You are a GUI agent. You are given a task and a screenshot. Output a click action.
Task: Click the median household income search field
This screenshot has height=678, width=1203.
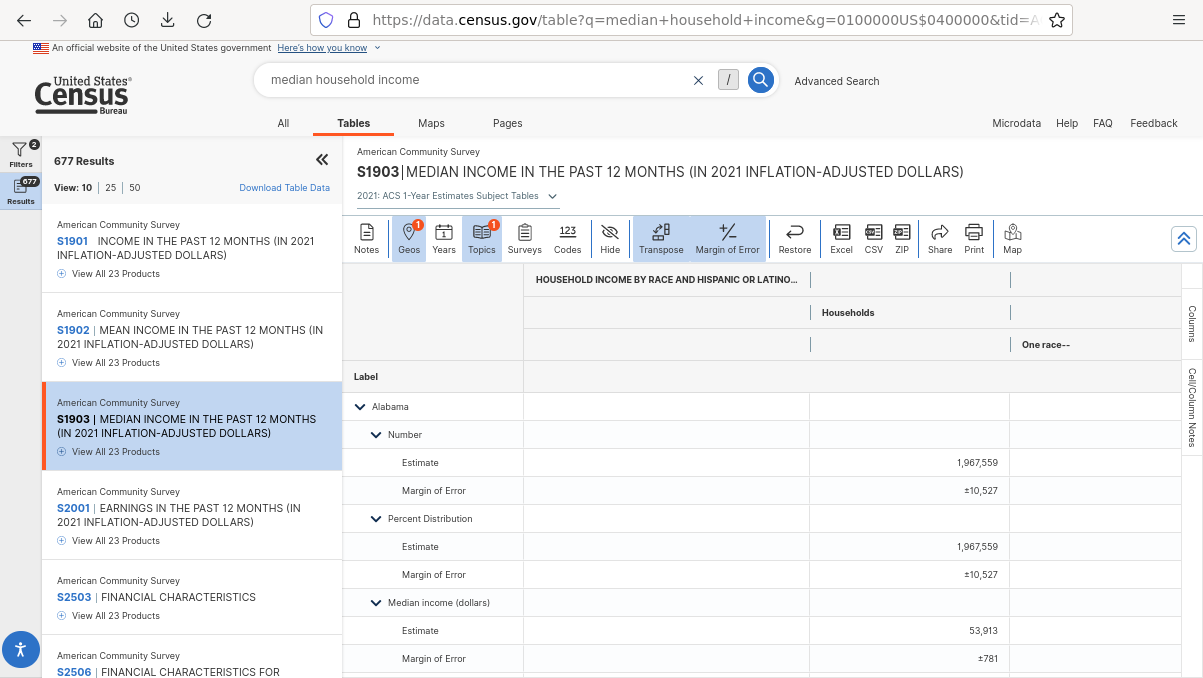[x=470, y=80]
